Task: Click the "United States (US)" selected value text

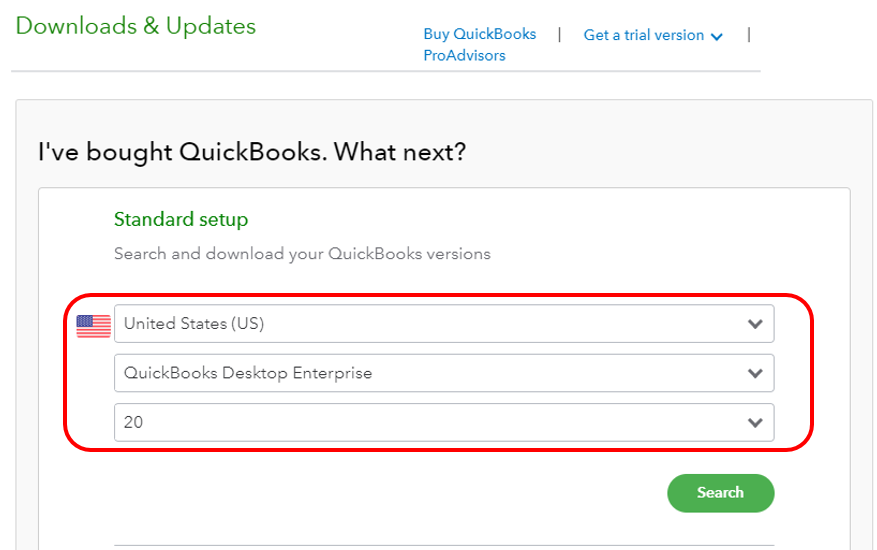Action: click(194, 324)
